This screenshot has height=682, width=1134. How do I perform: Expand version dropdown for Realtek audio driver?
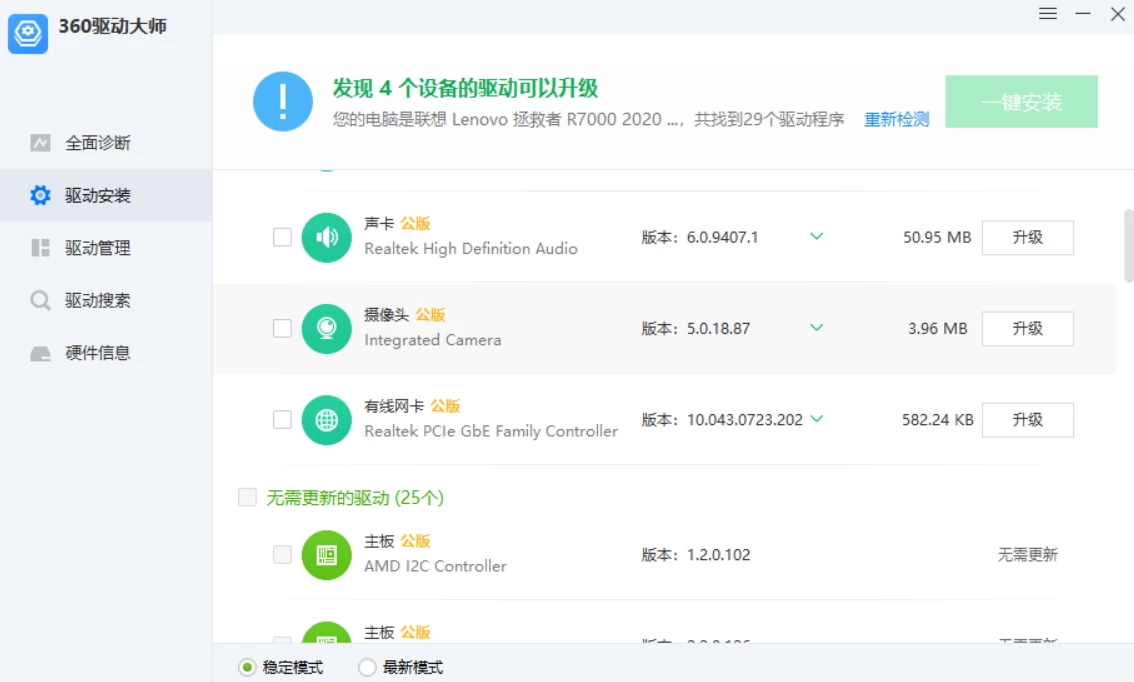[816, 237]
